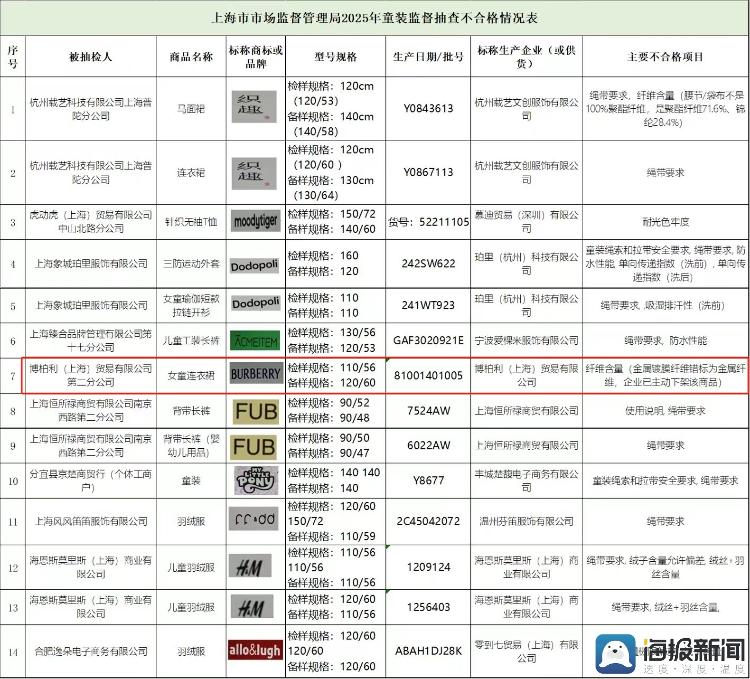This screenshot has width=750, height=679.
Task: Click inspected company 分宜县京楚商贸行（个体工商户）
Action: click(x=91, y=481)
